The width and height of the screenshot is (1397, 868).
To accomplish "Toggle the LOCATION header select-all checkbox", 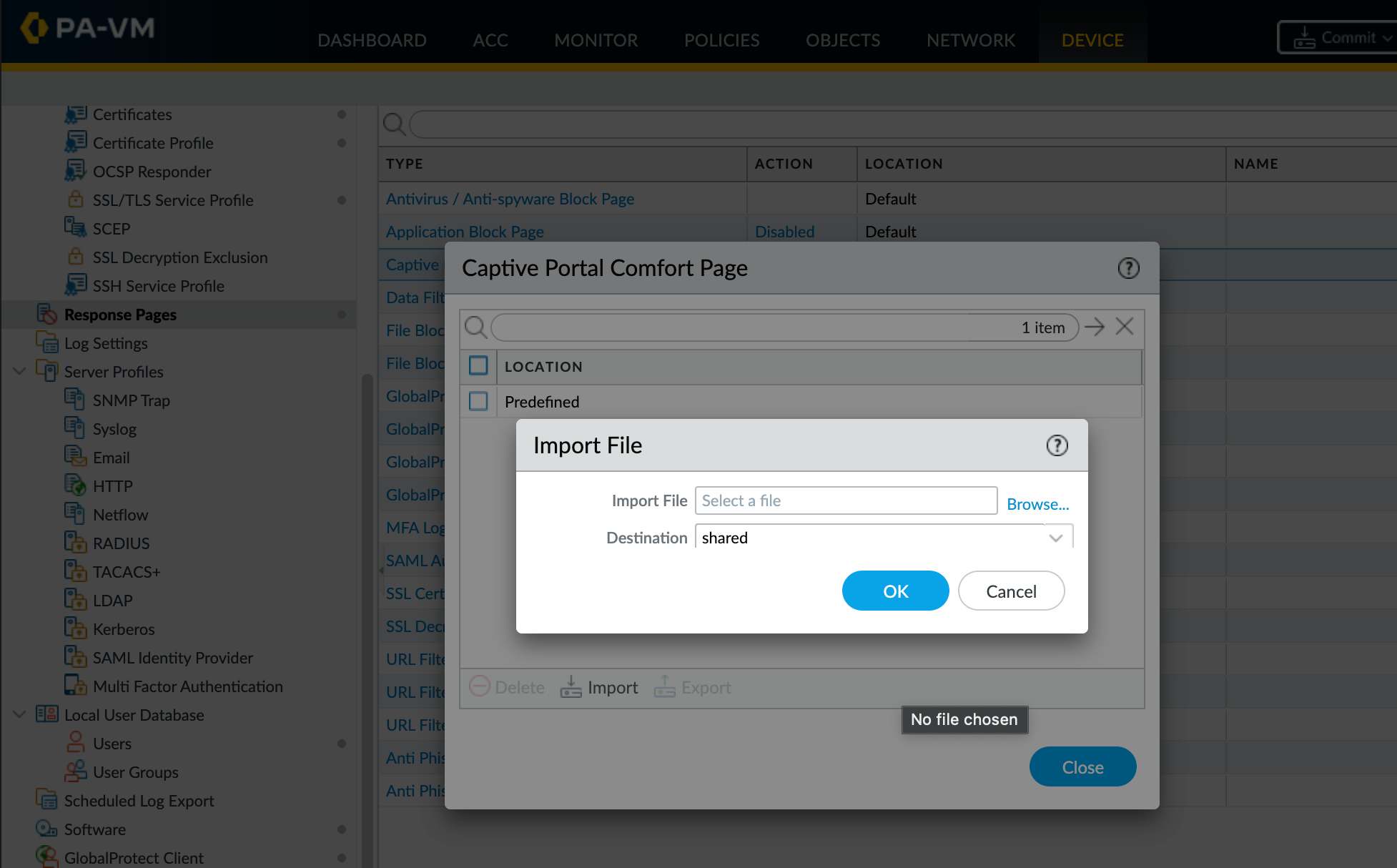I will coord(478,366).
